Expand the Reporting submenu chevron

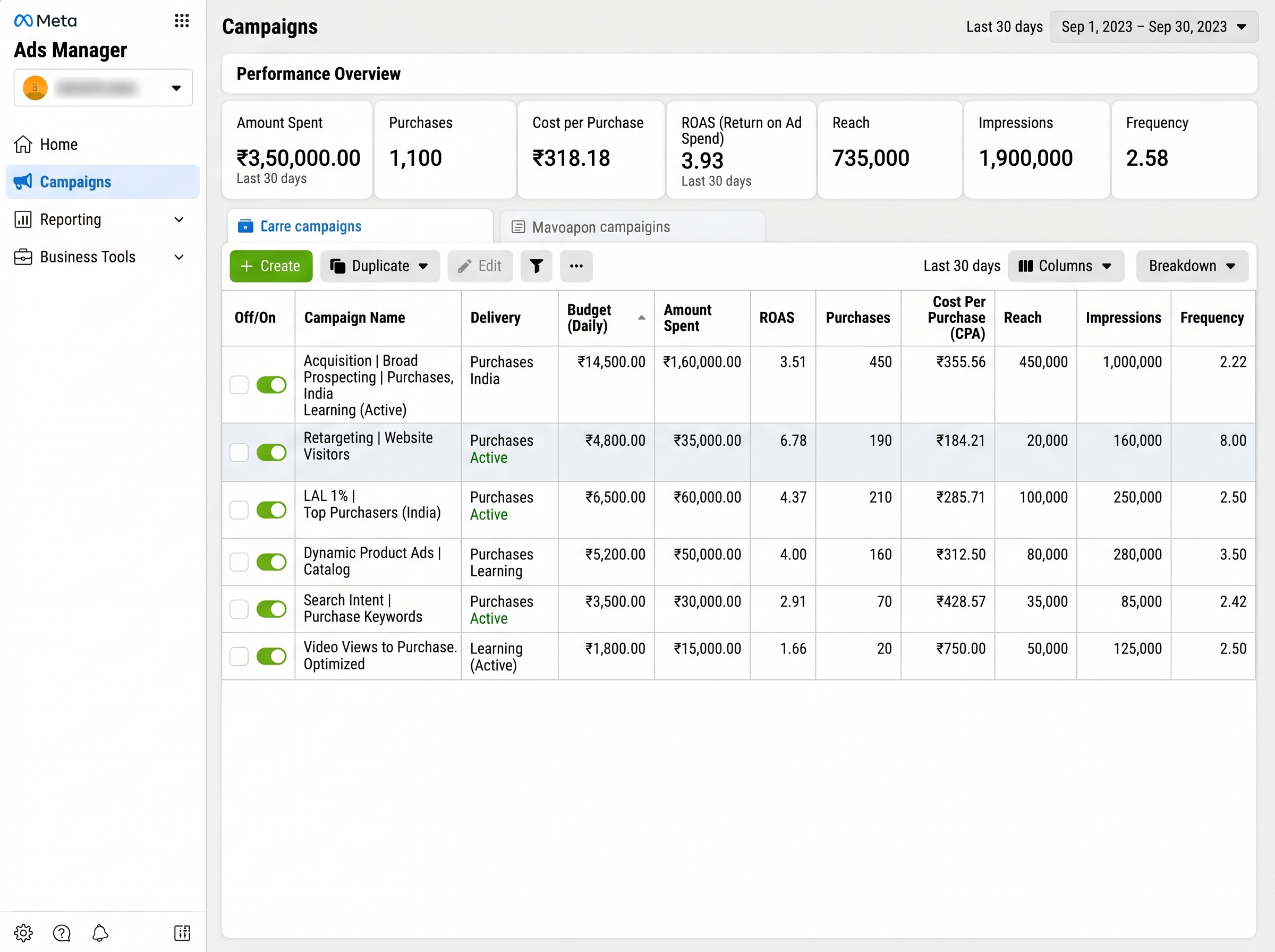point(179,219)
